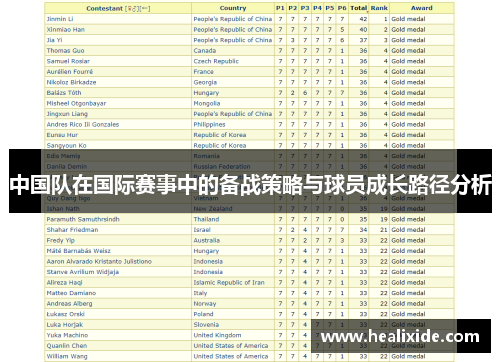Sort by P2 column header
The height and width of the screenshot is (362, 500).
click(x=292, y=8)
